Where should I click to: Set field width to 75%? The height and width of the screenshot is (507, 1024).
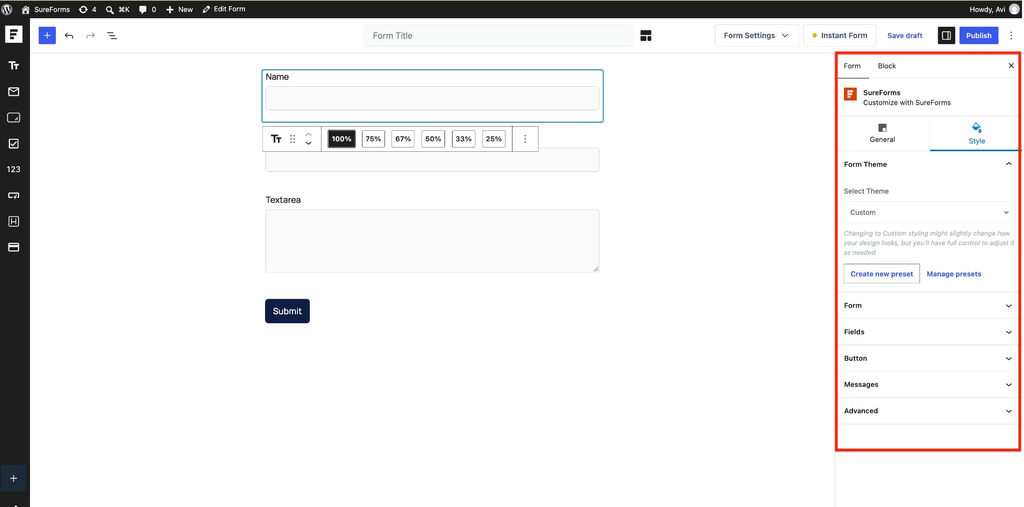(373, 139)
